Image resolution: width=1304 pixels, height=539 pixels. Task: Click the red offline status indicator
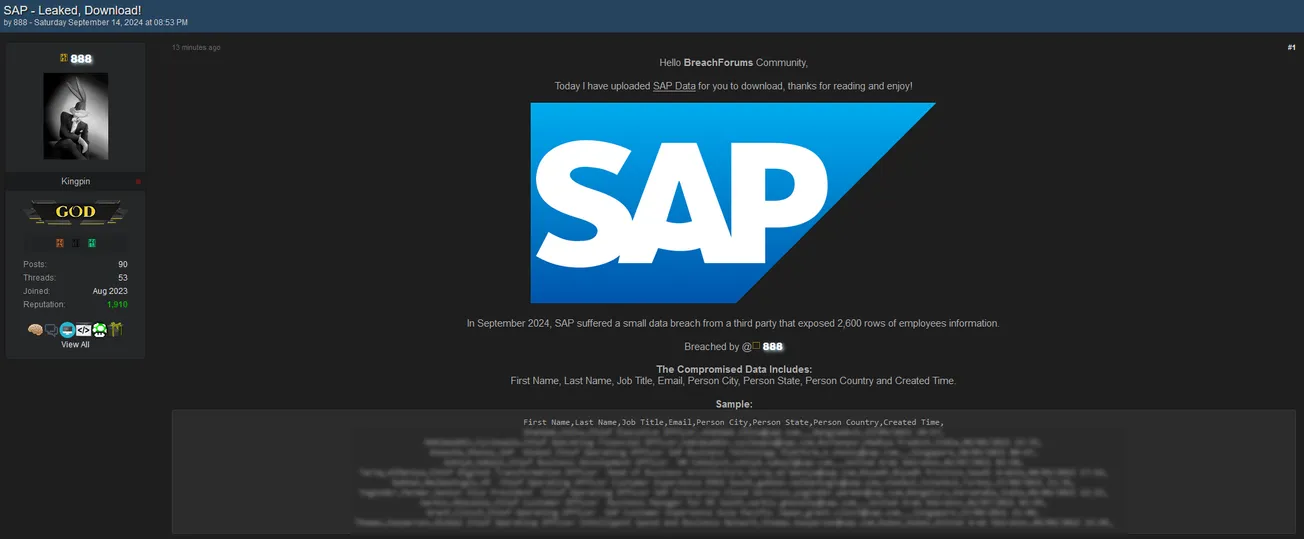tap(138, 182)
